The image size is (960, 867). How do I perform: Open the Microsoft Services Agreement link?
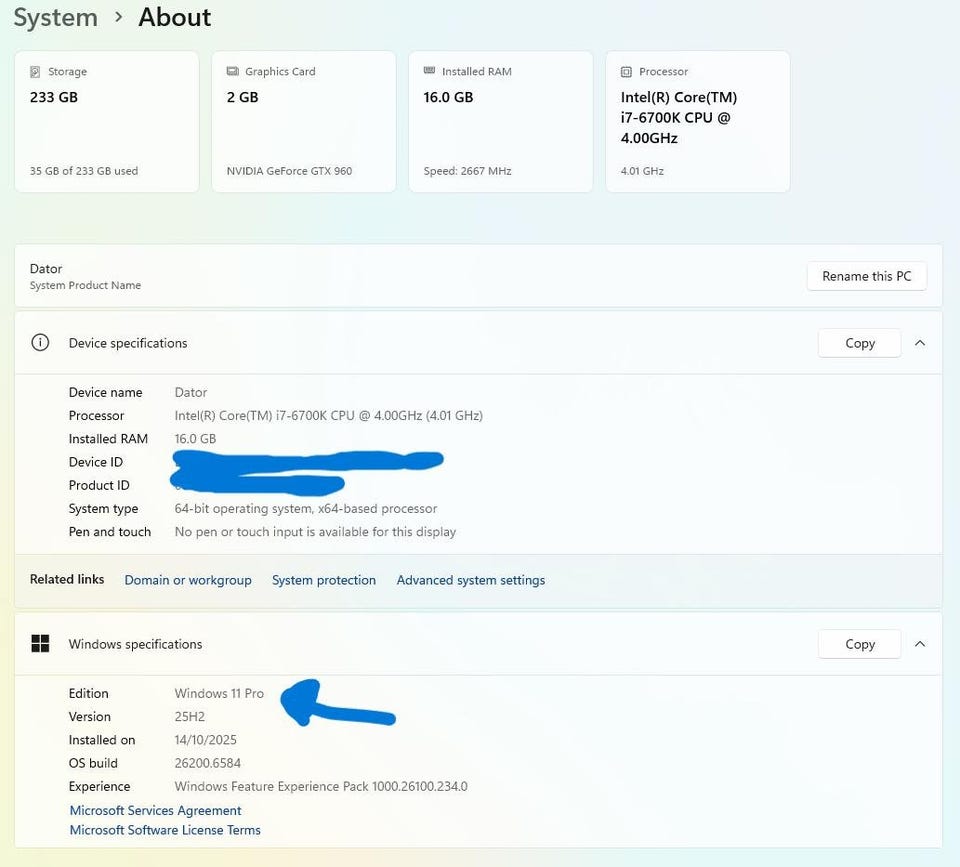coord(155,810)
